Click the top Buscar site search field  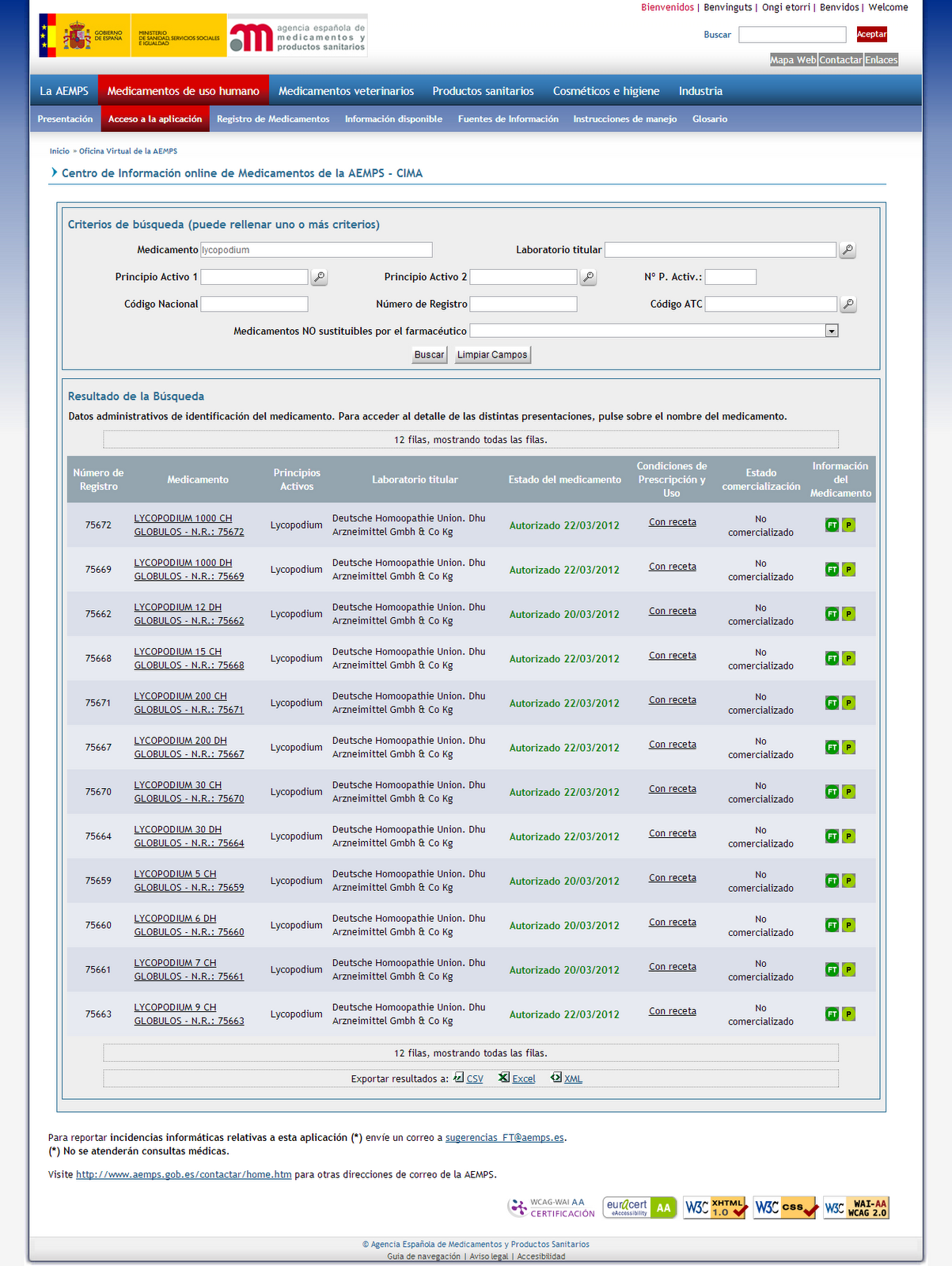click(792, 34)
